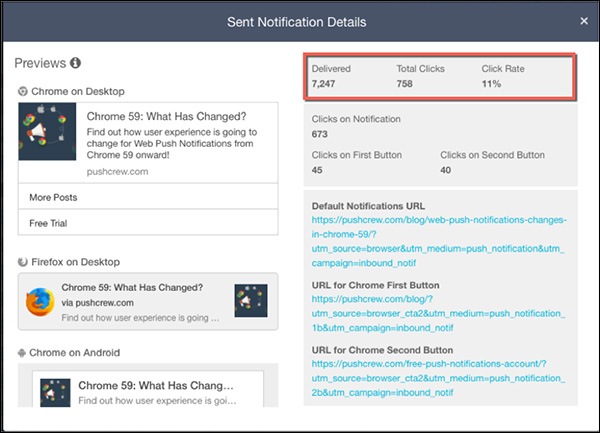
Task: Click pushcrew.com in the Chrome desktop preview
Action: (x=117, y=171)
